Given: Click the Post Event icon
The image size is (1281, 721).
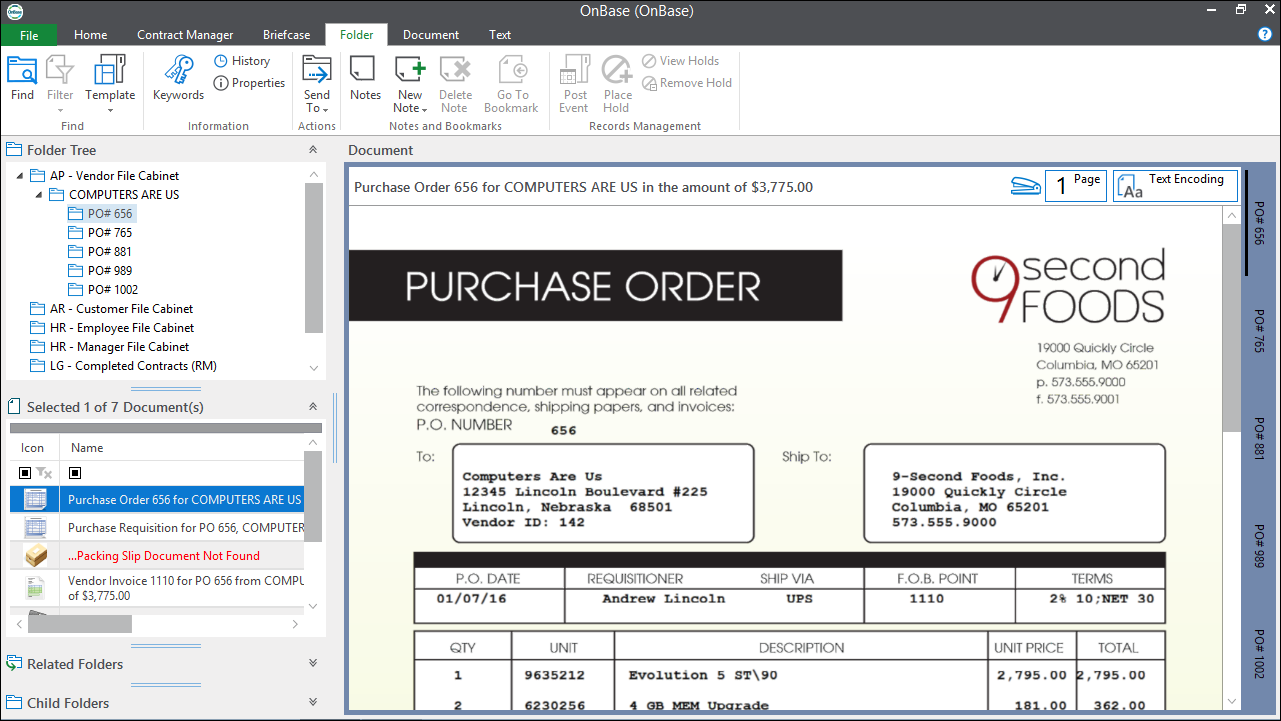Looking at the screenshot, I should [x=574, y=70].
